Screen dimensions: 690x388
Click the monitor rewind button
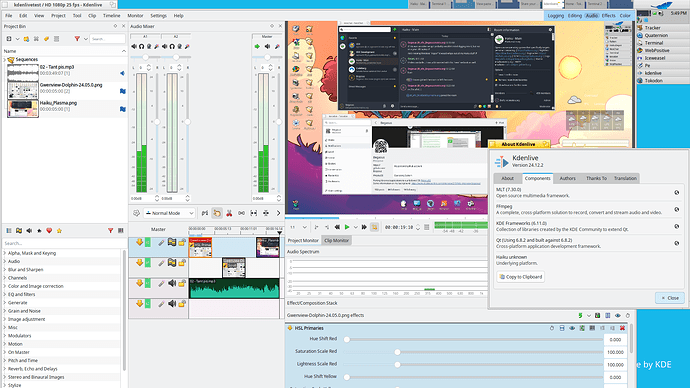point(337,227)
